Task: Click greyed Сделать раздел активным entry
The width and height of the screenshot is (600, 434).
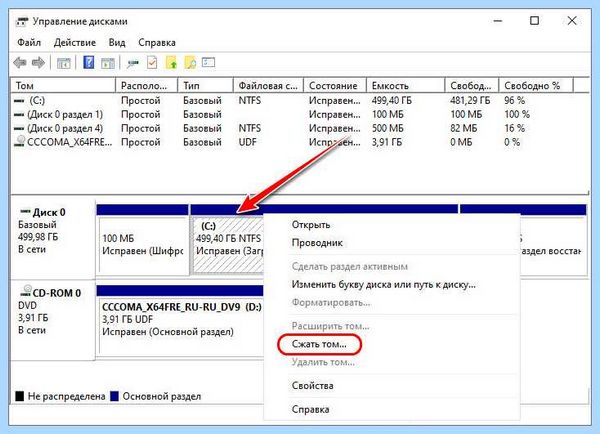Action: coord(391,266)
